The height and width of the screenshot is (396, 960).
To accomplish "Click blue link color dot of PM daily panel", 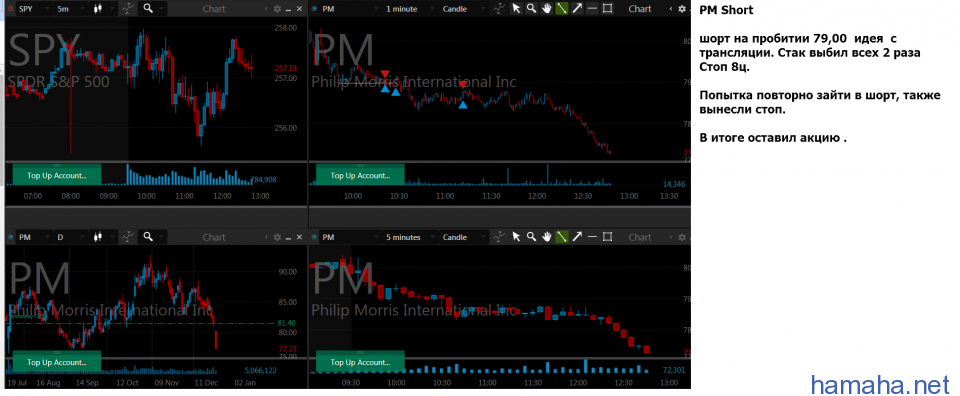I will 10,237.
